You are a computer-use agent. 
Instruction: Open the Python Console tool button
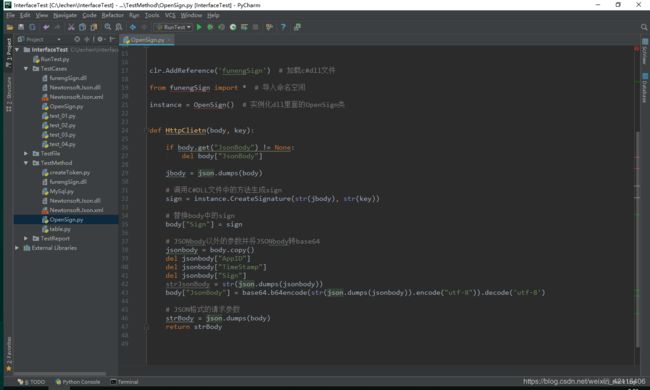(x=78, y=382)
